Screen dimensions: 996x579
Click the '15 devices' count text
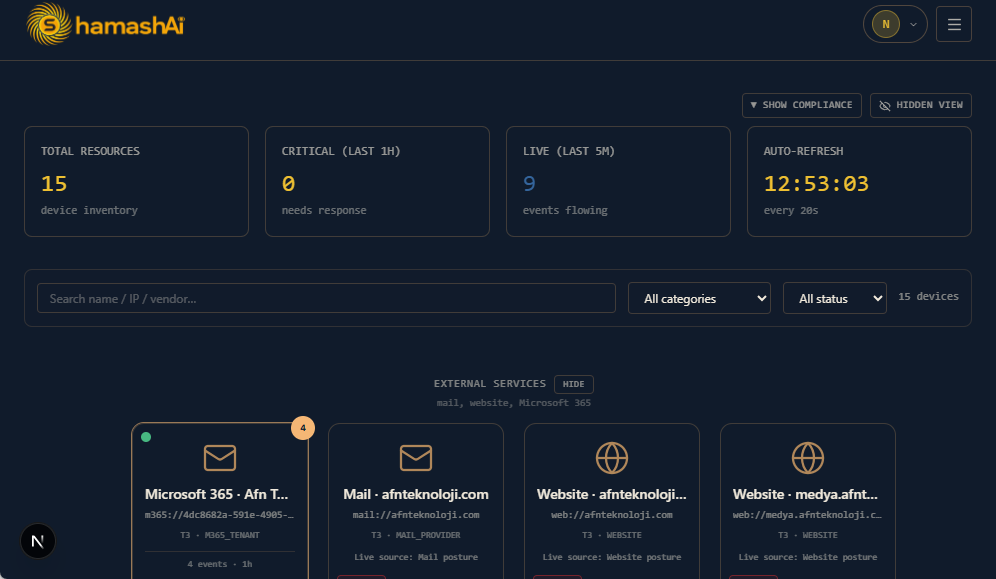pos(928,296)
